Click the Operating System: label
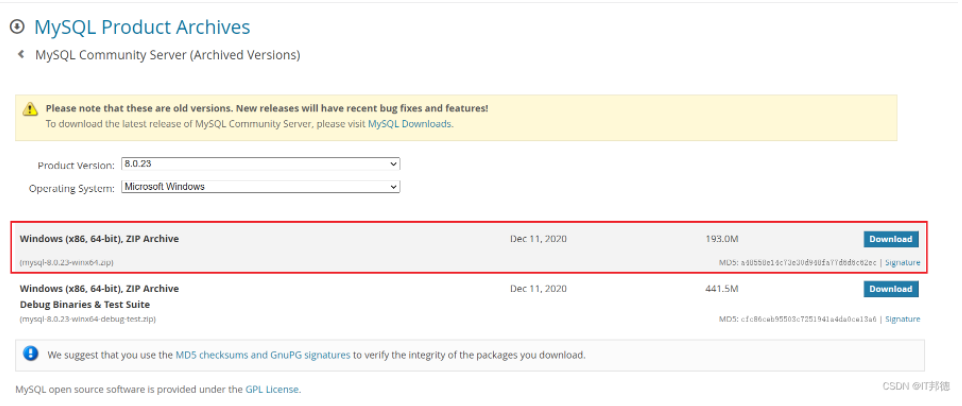962x406 pixels. click(x=72, y=189)
